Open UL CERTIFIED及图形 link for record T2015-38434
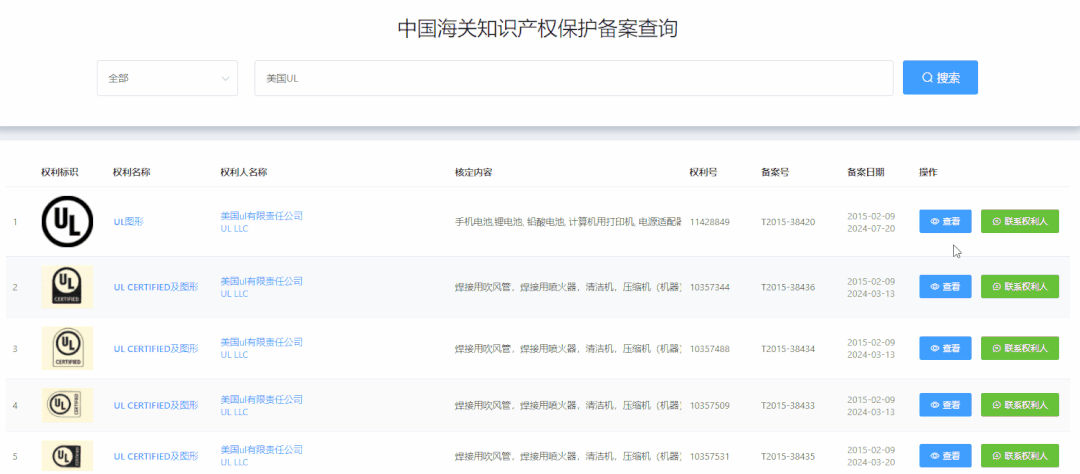Image resolution: width=1080 pixels, height=474 pixels. (156, 349)
